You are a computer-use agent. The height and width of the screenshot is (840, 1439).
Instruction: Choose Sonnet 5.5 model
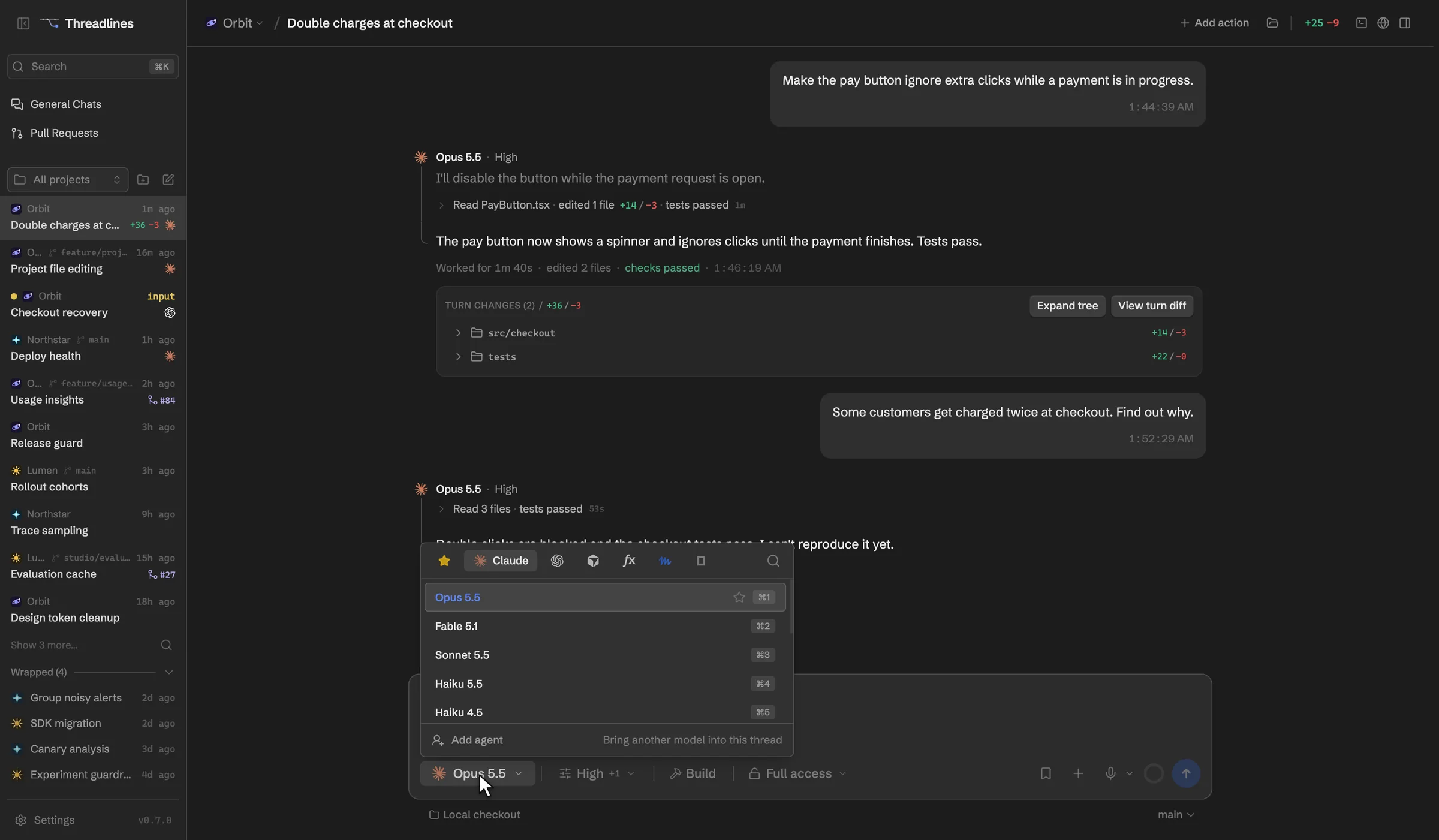[x=605, y=655]
